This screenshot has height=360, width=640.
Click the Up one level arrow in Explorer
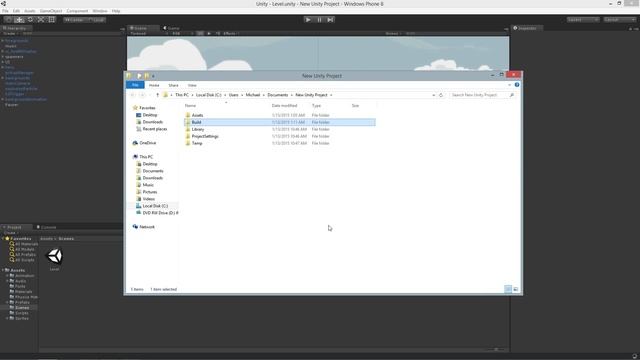point(158,95)
